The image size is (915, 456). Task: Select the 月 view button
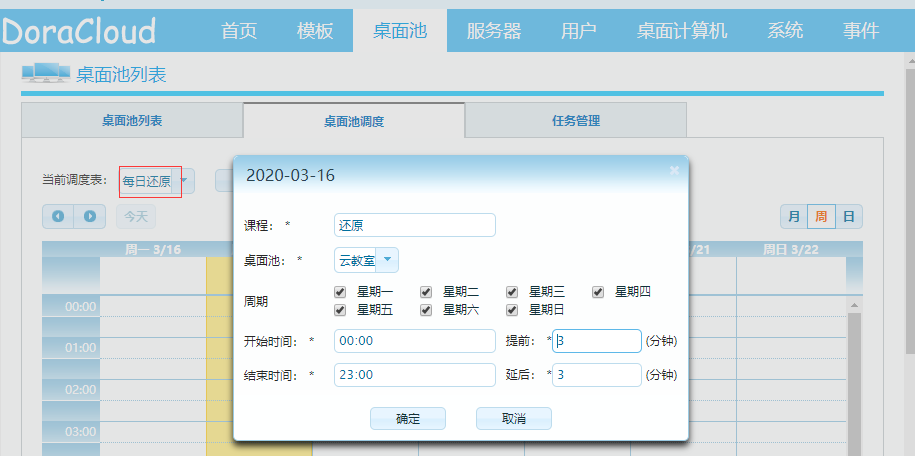[x=794, y=217]
